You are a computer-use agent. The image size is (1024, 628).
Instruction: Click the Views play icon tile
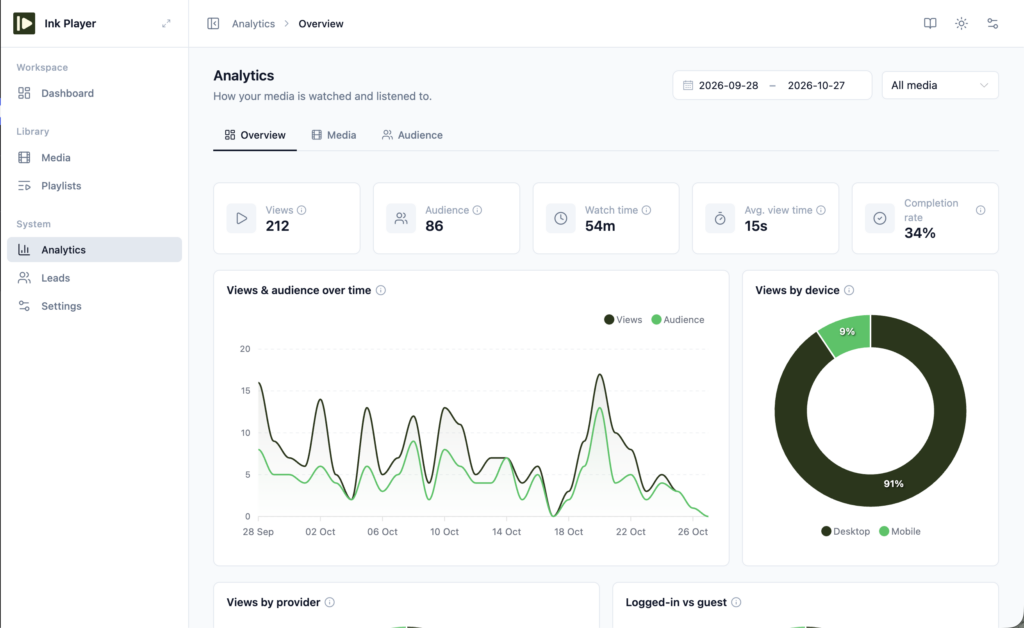[242, 218]
